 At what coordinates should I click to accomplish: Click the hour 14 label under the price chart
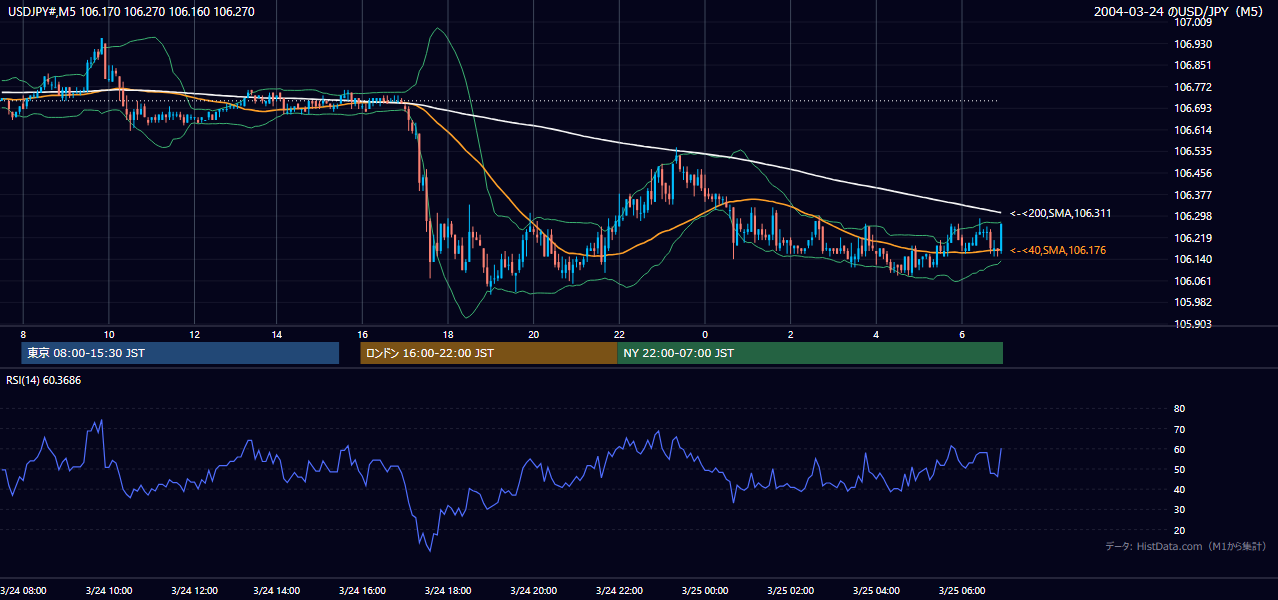tap(278, 334)
